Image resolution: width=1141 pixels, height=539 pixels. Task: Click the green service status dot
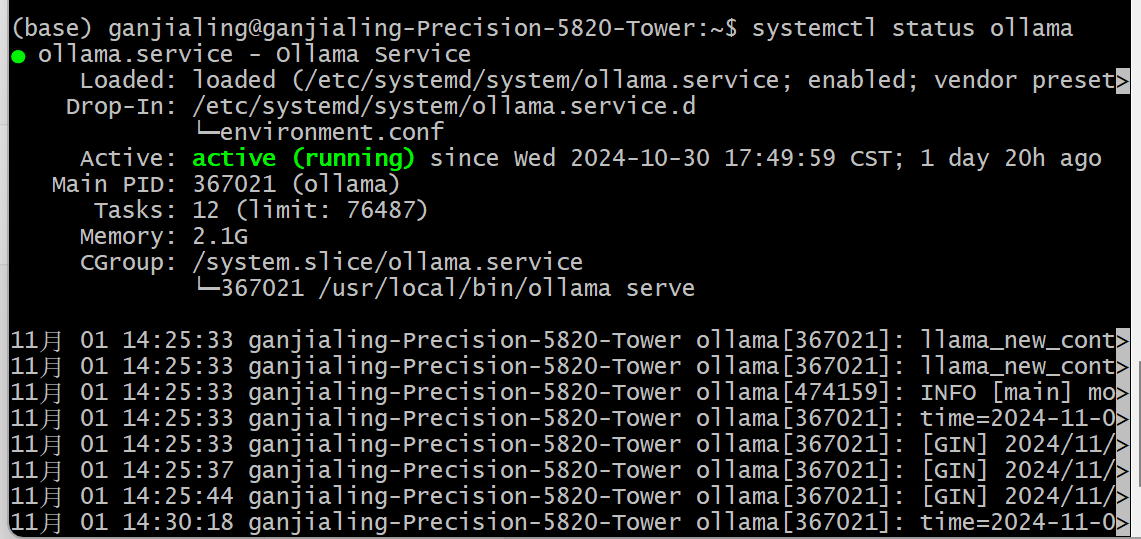(18, 57)
